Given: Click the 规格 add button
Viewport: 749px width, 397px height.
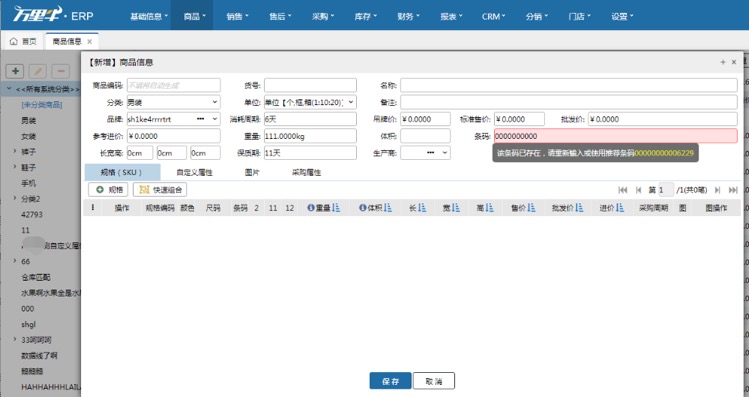Looking at the screenshot, I should [x=108, y=190].
